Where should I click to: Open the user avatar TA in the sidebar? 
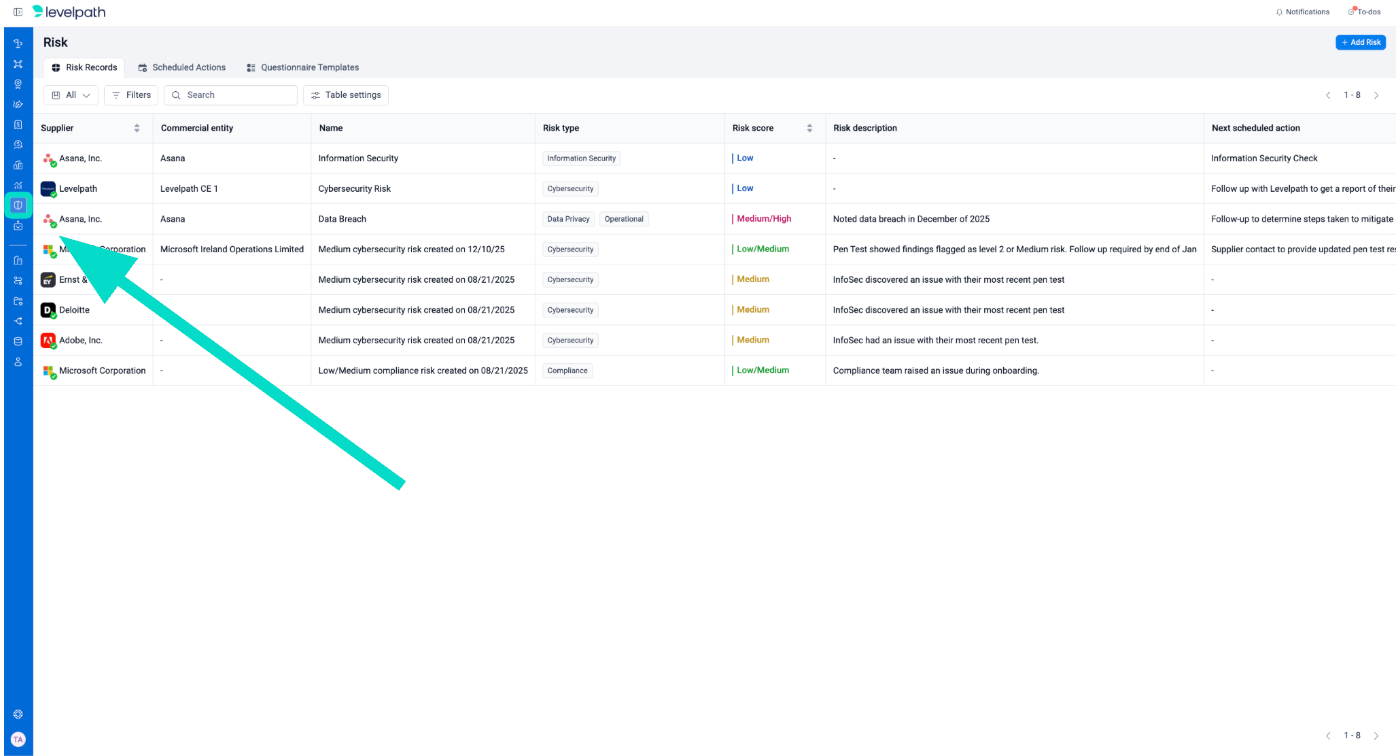(18, 739)
